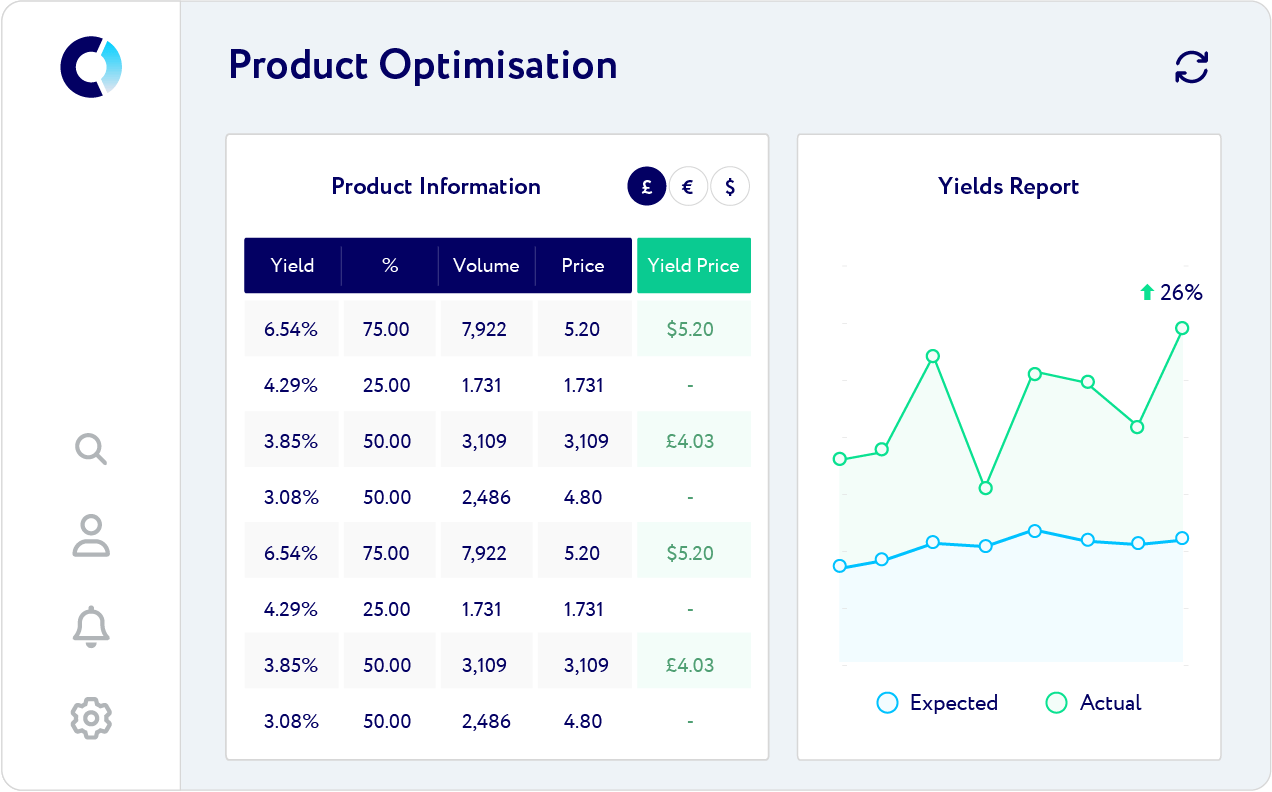This screenshot has height=792, width=1272.
Task: Click the last Actual data point on chart
Action: tap(1182, 328)
